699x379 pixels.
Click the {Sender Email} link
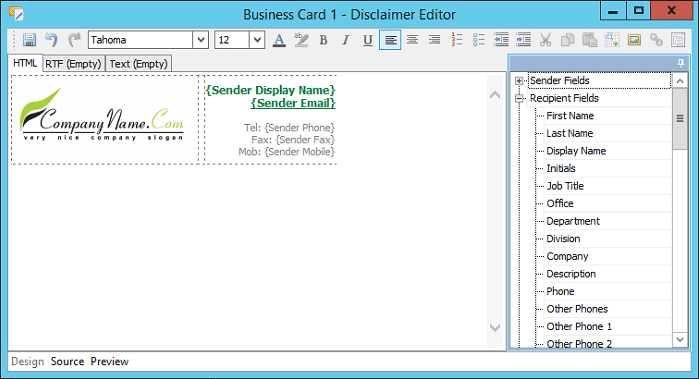[293, 103]
